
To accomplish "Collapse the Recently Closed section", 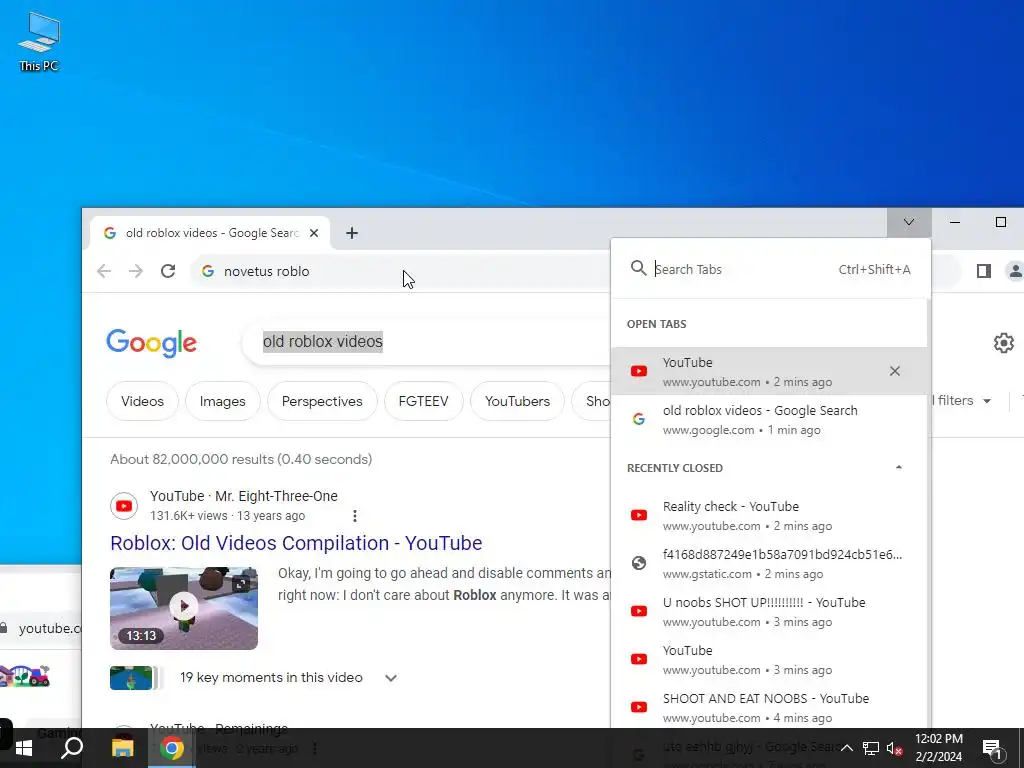I will (899, 468).
